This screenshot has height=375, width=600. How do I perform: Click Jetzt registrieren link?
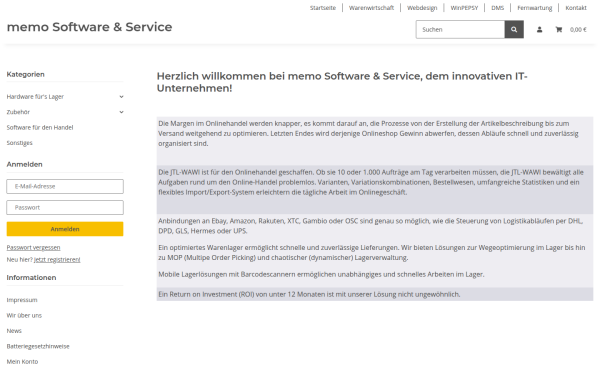(57, 259)
